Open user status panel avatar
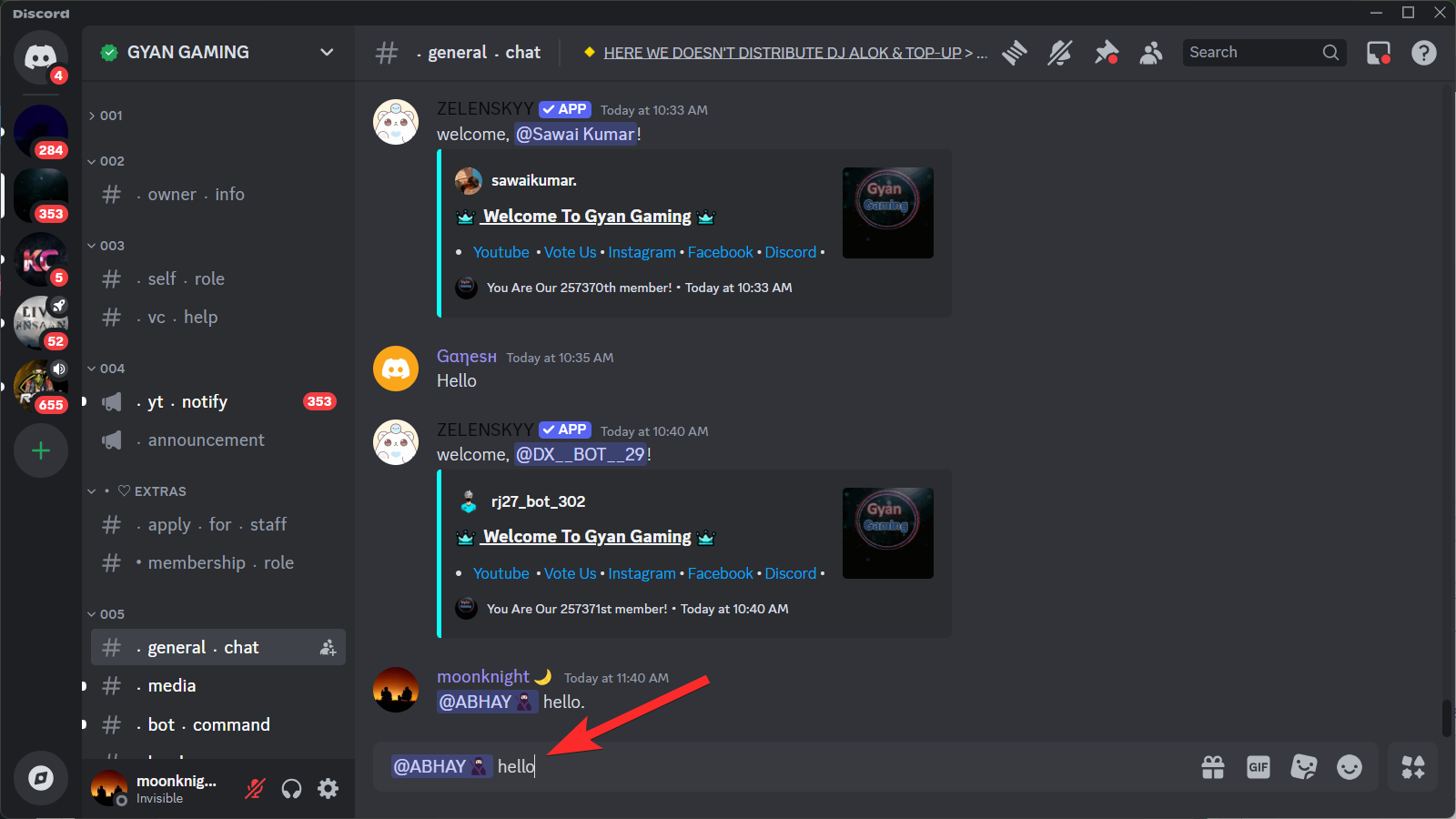 tap(109, 788)
